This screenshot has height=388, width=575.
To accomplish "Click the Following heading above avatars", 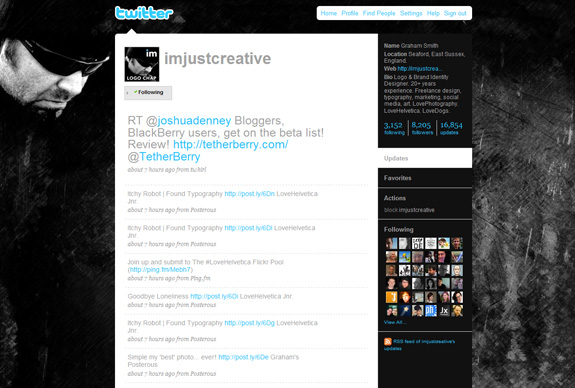I will pos(399,230).
